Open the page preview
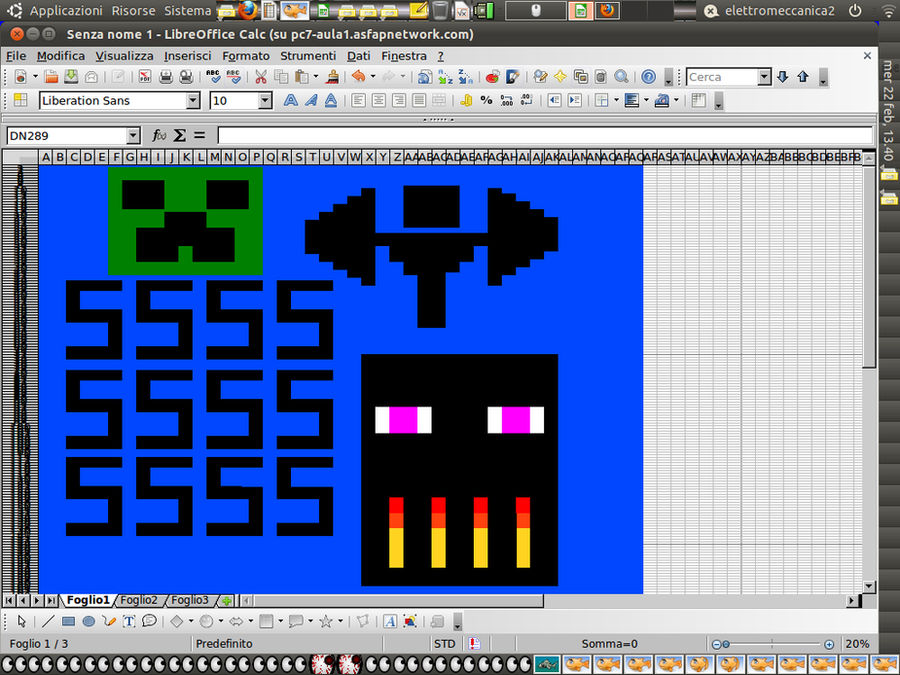This screenshot has height=675, width=900. [186, 76]
